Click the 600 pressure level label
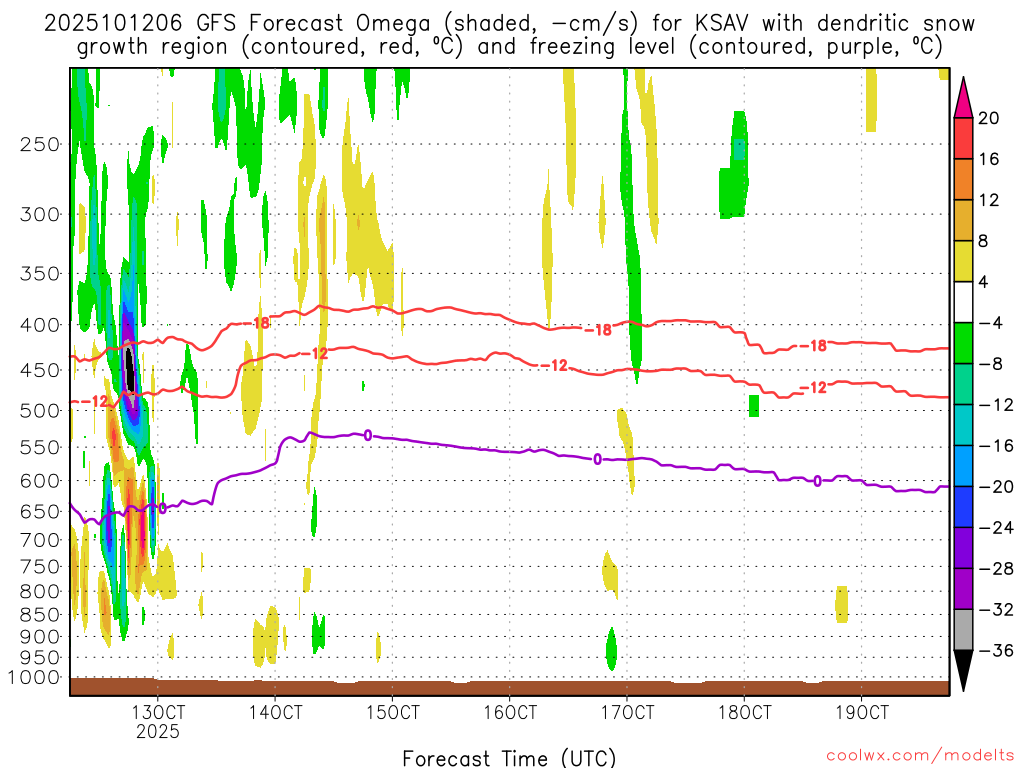The width and height of the screenshot is (1024, 768). coord(40,481)
